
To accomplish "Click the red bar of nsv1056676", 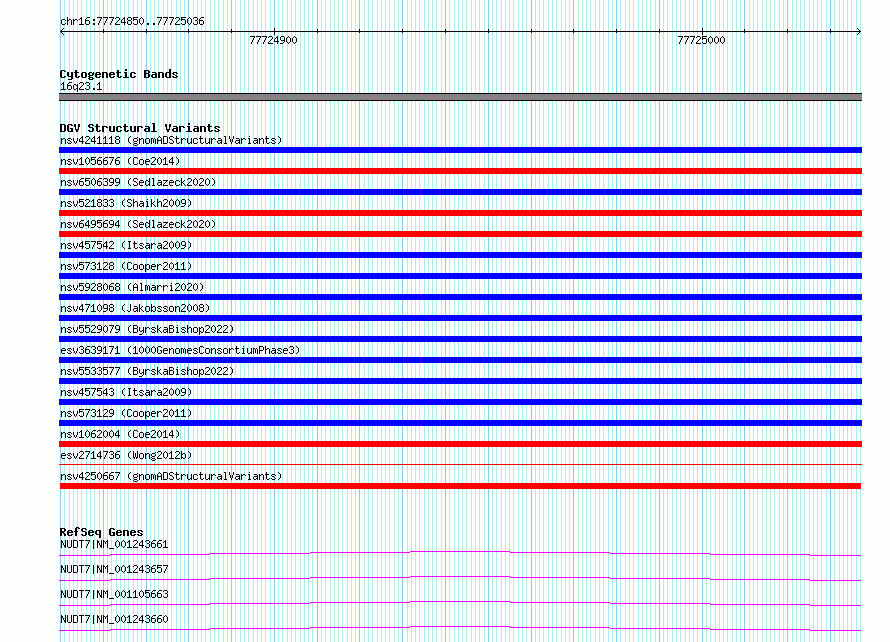I will click(460, 171).
